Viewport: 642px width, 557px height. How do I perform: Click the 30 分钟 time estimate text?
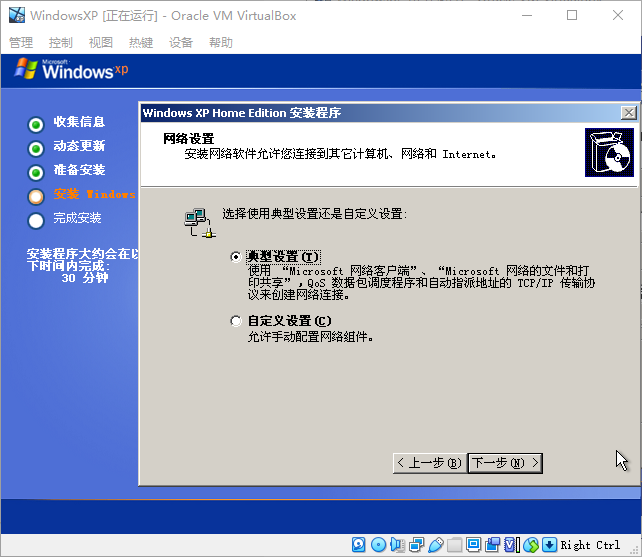[x=85, y=278]
